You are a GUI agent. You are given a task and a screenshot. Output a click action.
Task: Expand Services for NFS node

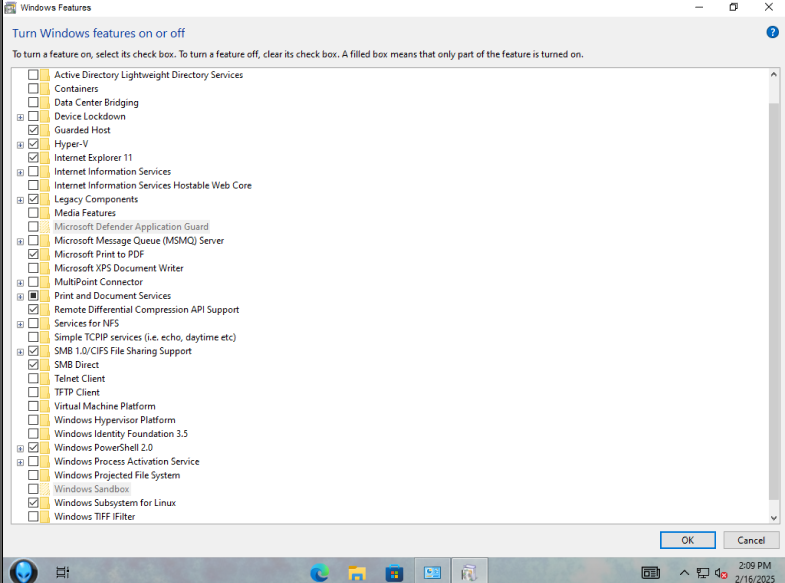coord(20,324)
